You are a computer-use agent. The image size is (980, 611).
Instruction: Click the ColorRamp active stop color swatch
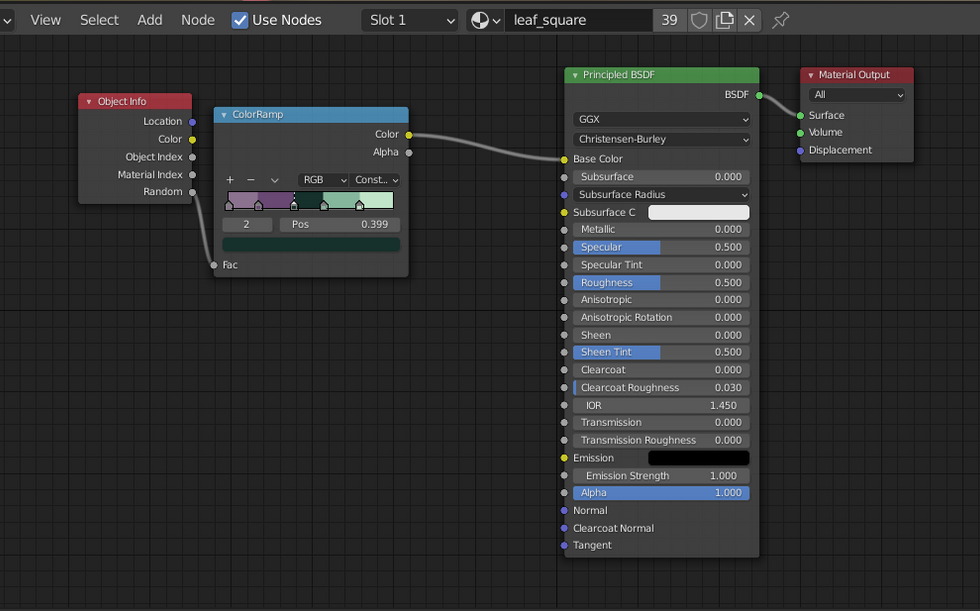click(311, 245)
